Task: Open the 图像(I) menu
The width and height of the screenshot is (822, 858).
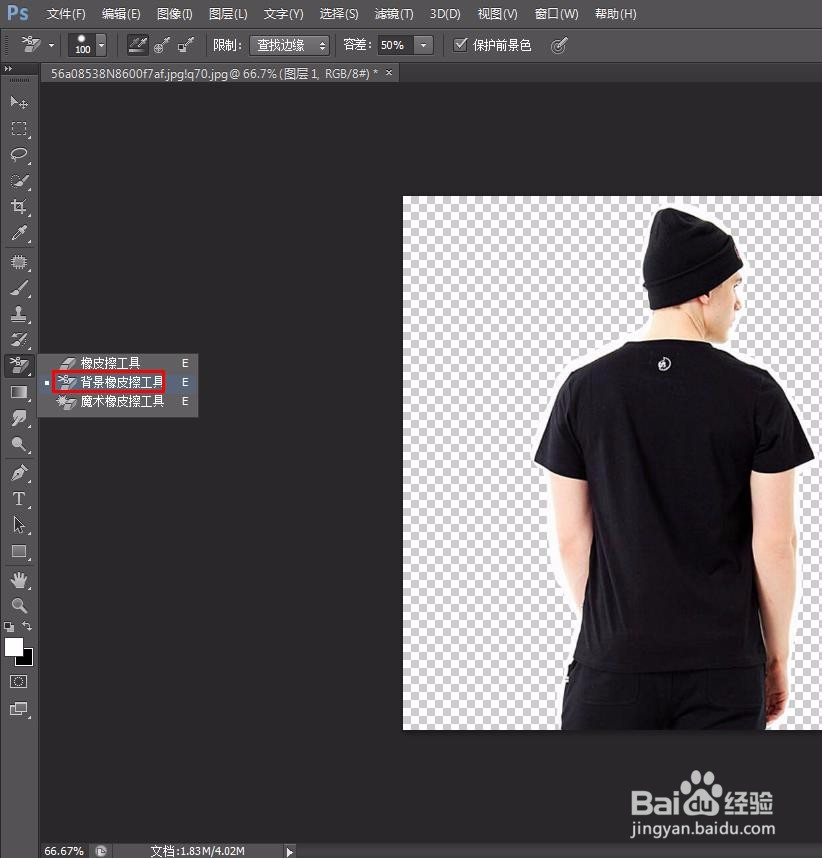Action: [175, 14]
